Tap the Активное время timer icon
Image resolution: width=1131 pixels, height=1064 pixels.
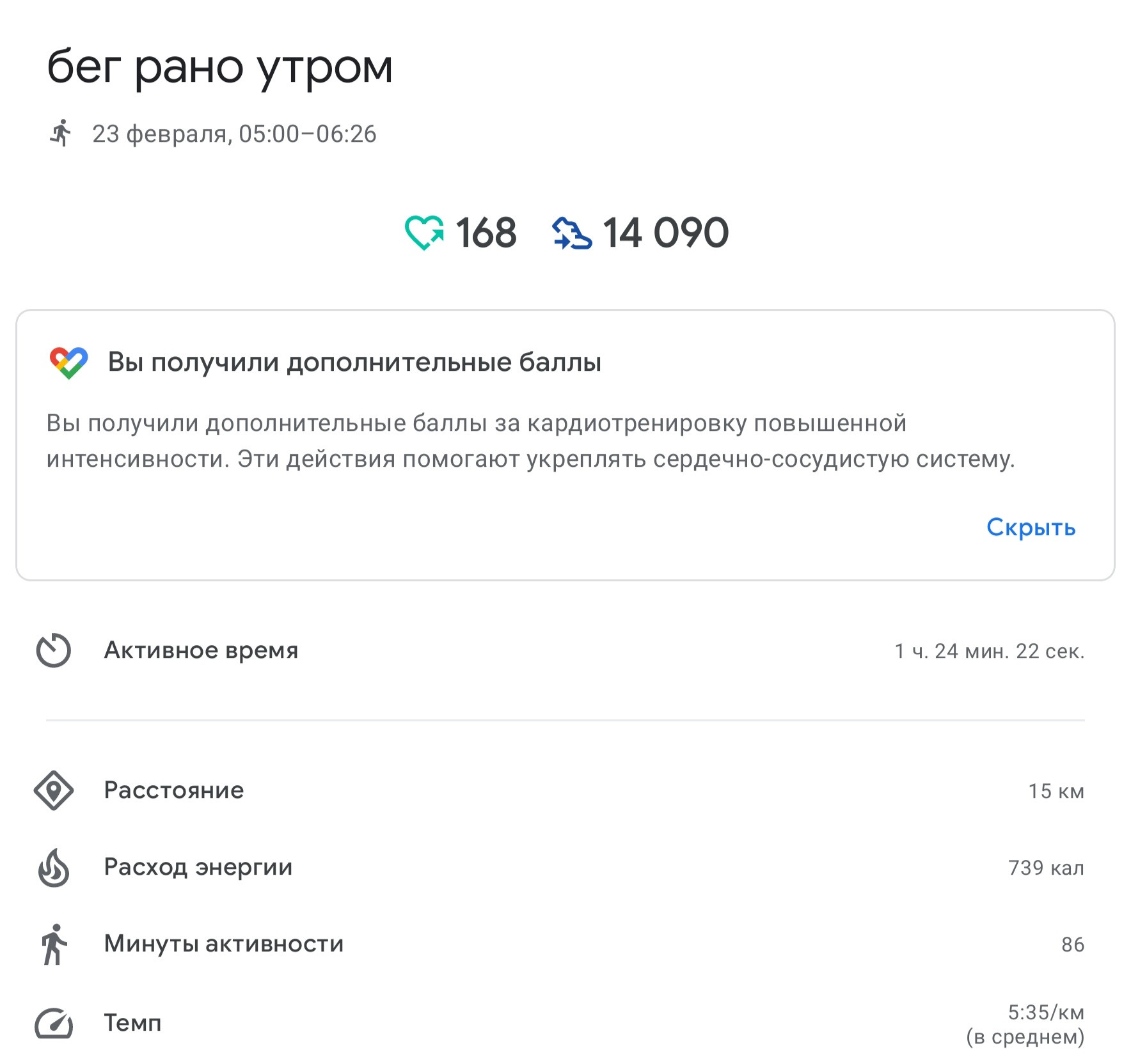pyautogui.click(x=54, y=650)
